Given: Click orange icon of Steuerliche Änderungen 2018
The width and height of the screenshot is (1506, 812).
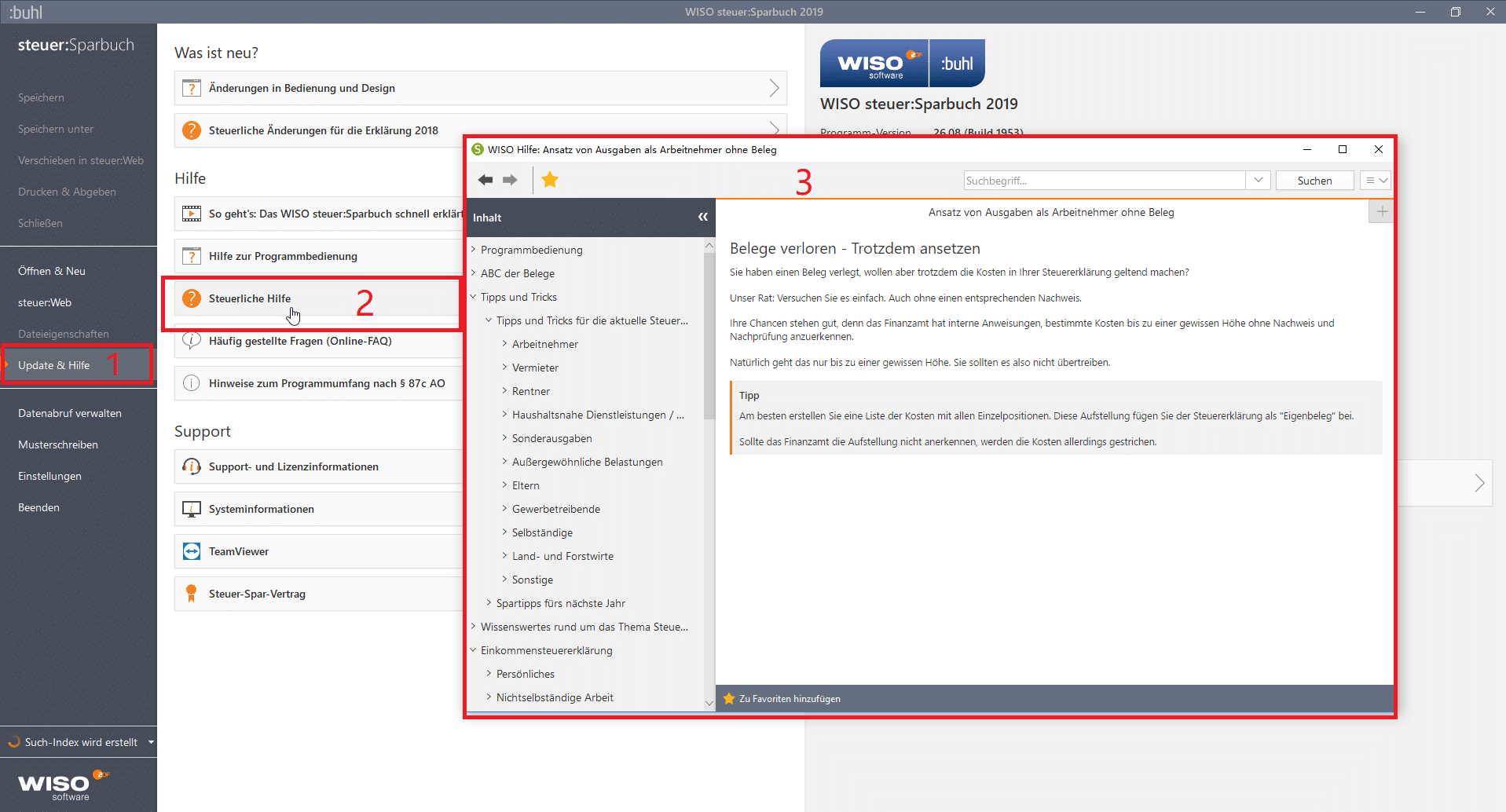Looking at the screenshot, I should click(192, 130).
